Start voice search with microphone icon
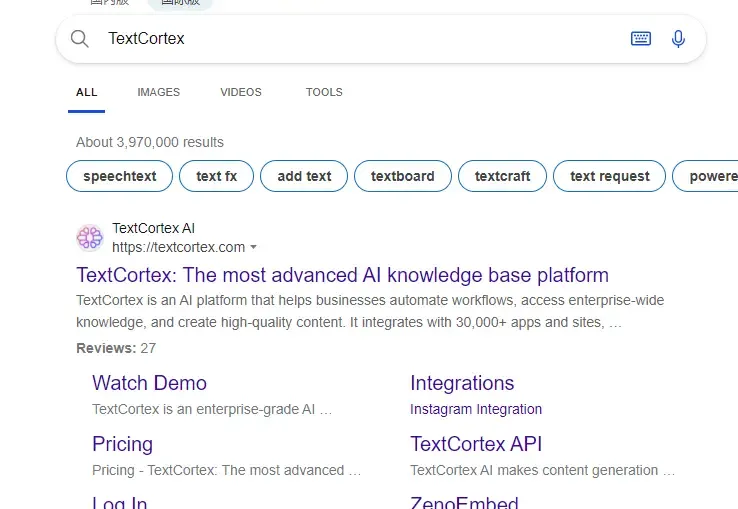Viewport: 738px width, 509px height. pyautogui.click(x=678, y=39)
